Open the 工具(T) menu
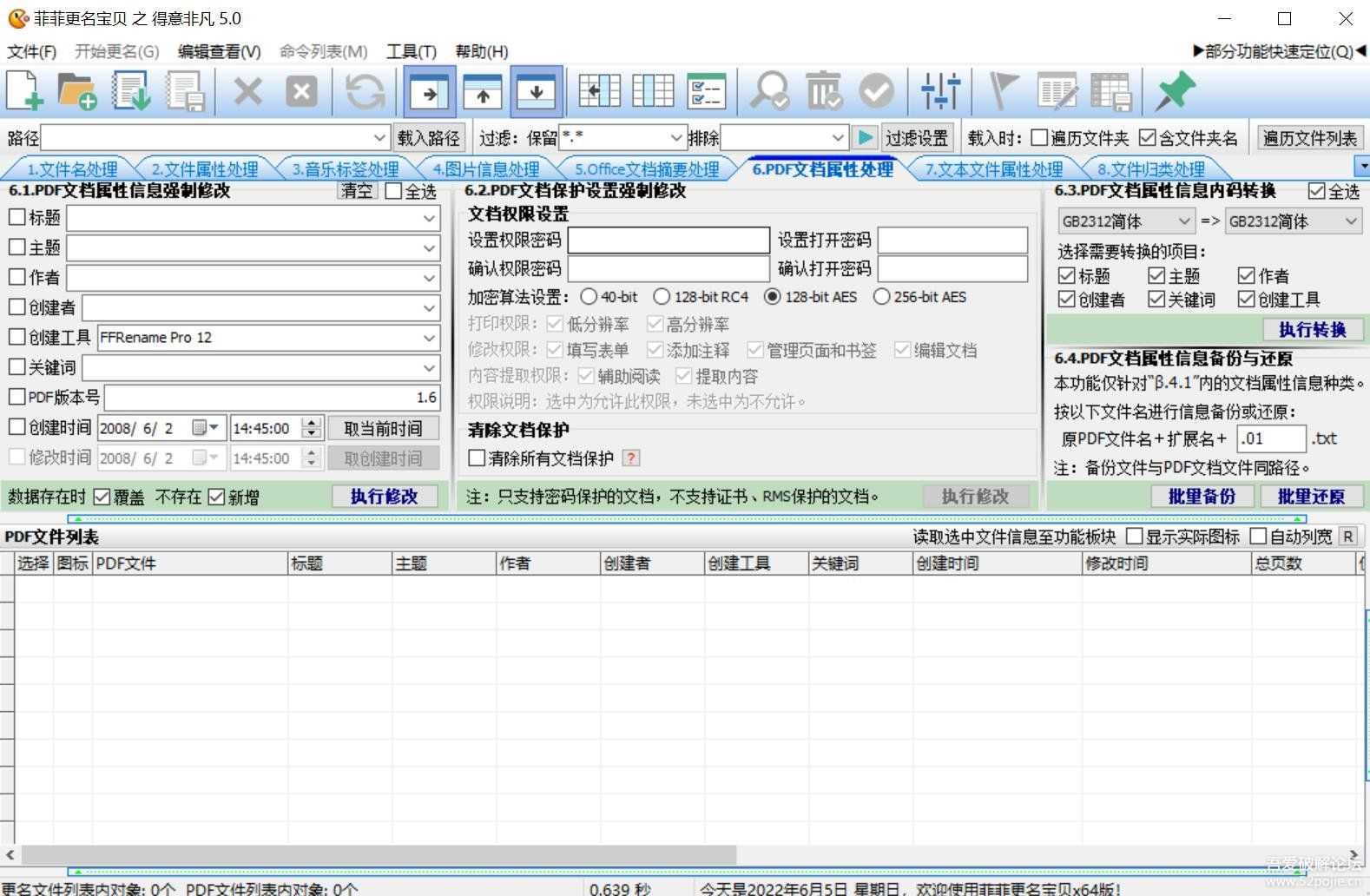Image resolution: width=1370 pixels, height=896 pixels. [x=411, y=51]
